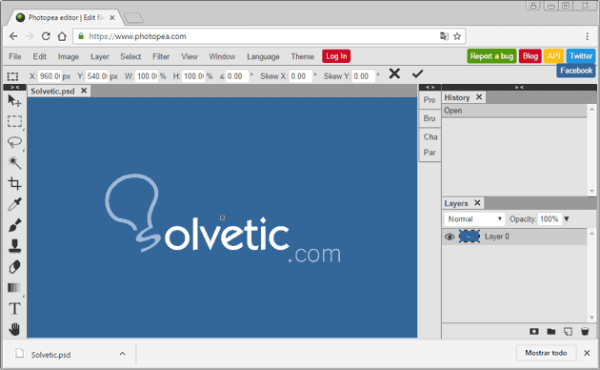Cancel the transform with X icon

coord(394,73)
